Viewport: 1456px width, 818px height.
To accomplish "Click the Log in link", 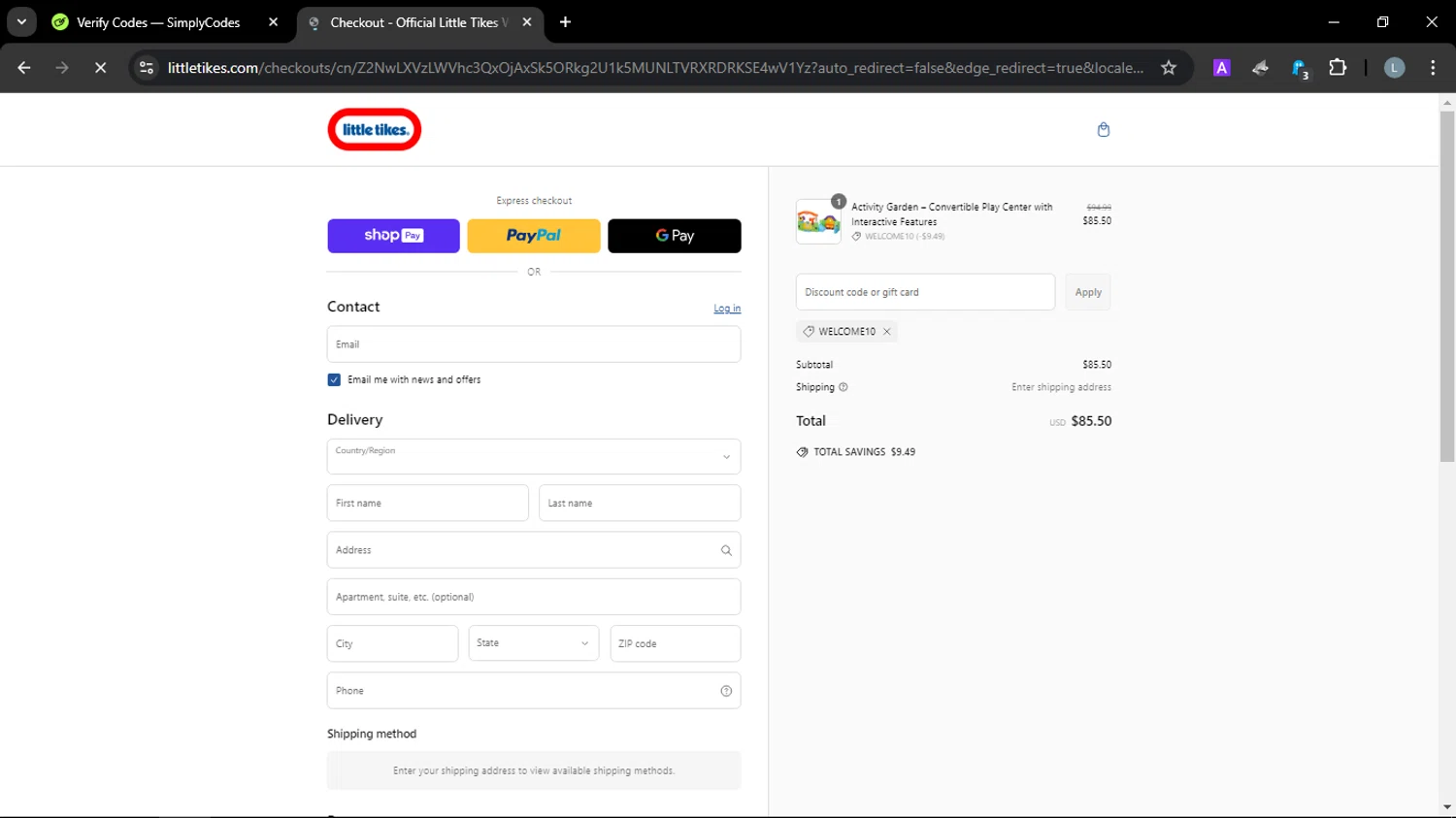I will coord(727,309).
